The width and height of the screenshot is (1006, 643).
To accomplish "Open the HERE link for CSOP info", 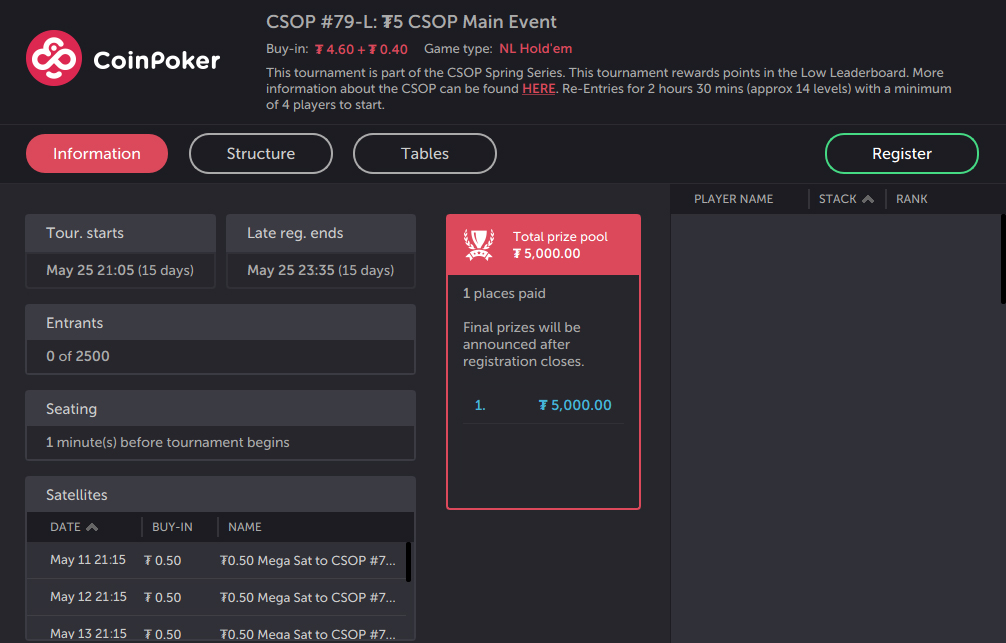I will pyautogui.click(x=538, y=89).
